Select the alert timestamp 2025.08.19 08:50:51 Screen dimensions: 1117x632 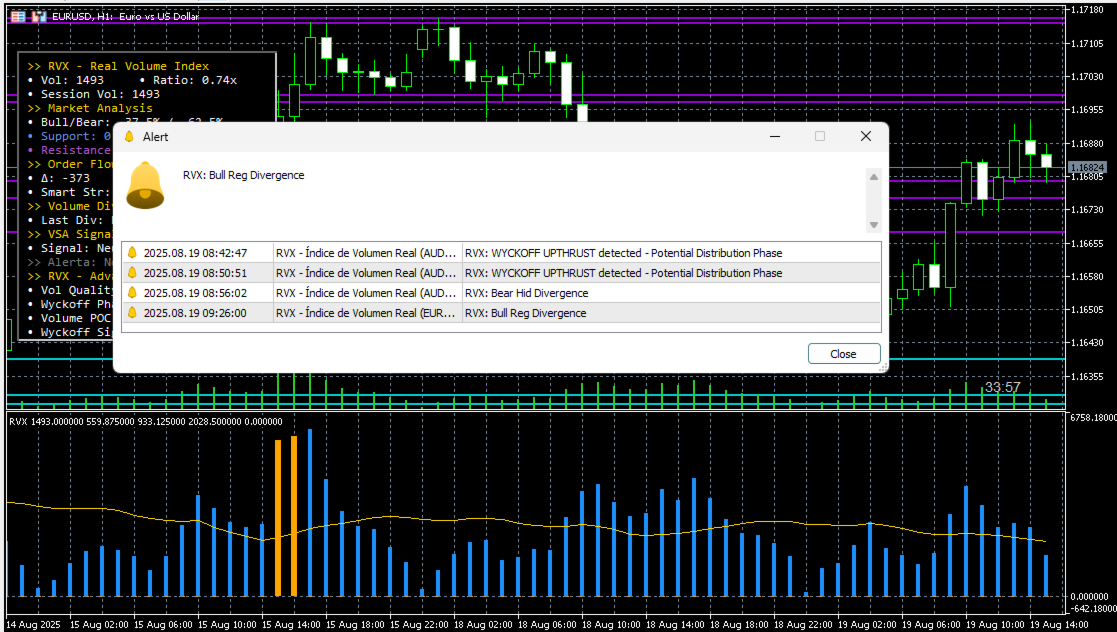point(195,273)
